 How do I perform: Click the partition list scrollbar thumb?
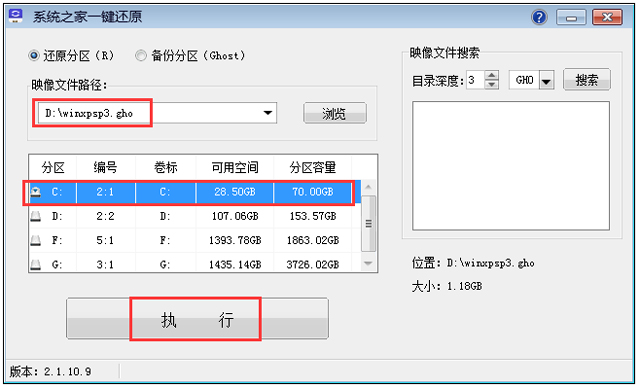coord(368,223)
